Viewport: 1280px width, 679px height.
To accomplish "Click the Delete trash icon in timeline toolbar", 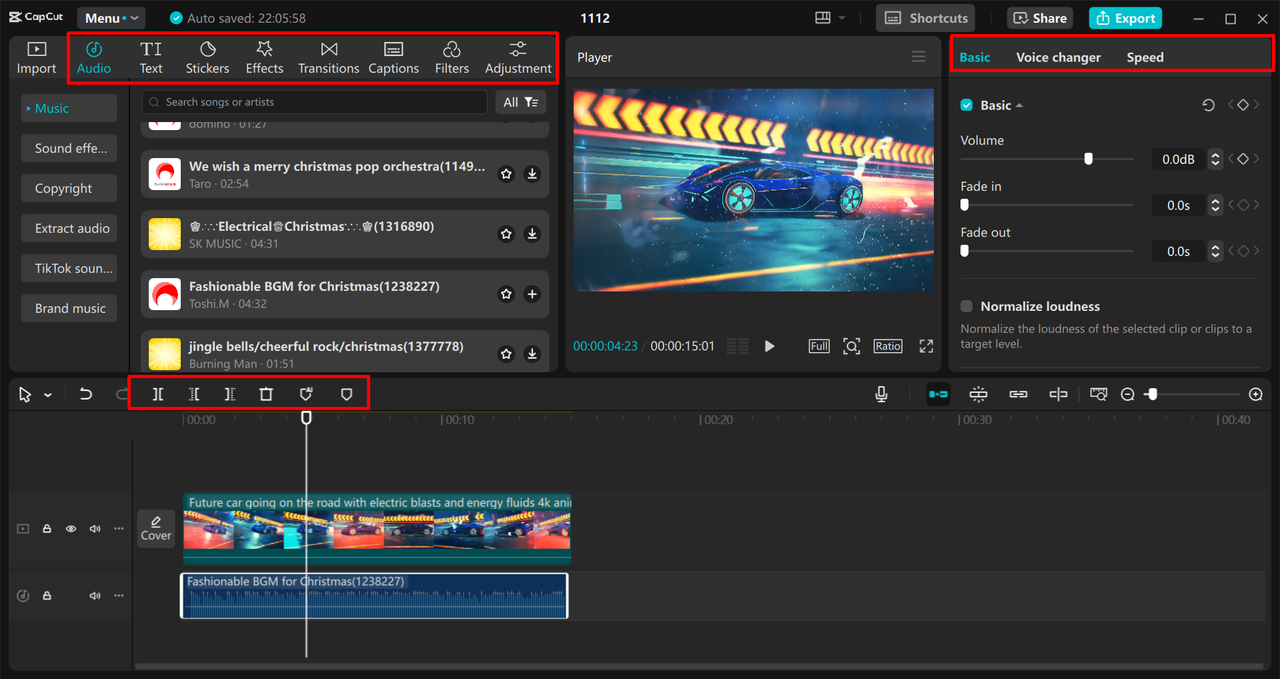I will 266,394.
